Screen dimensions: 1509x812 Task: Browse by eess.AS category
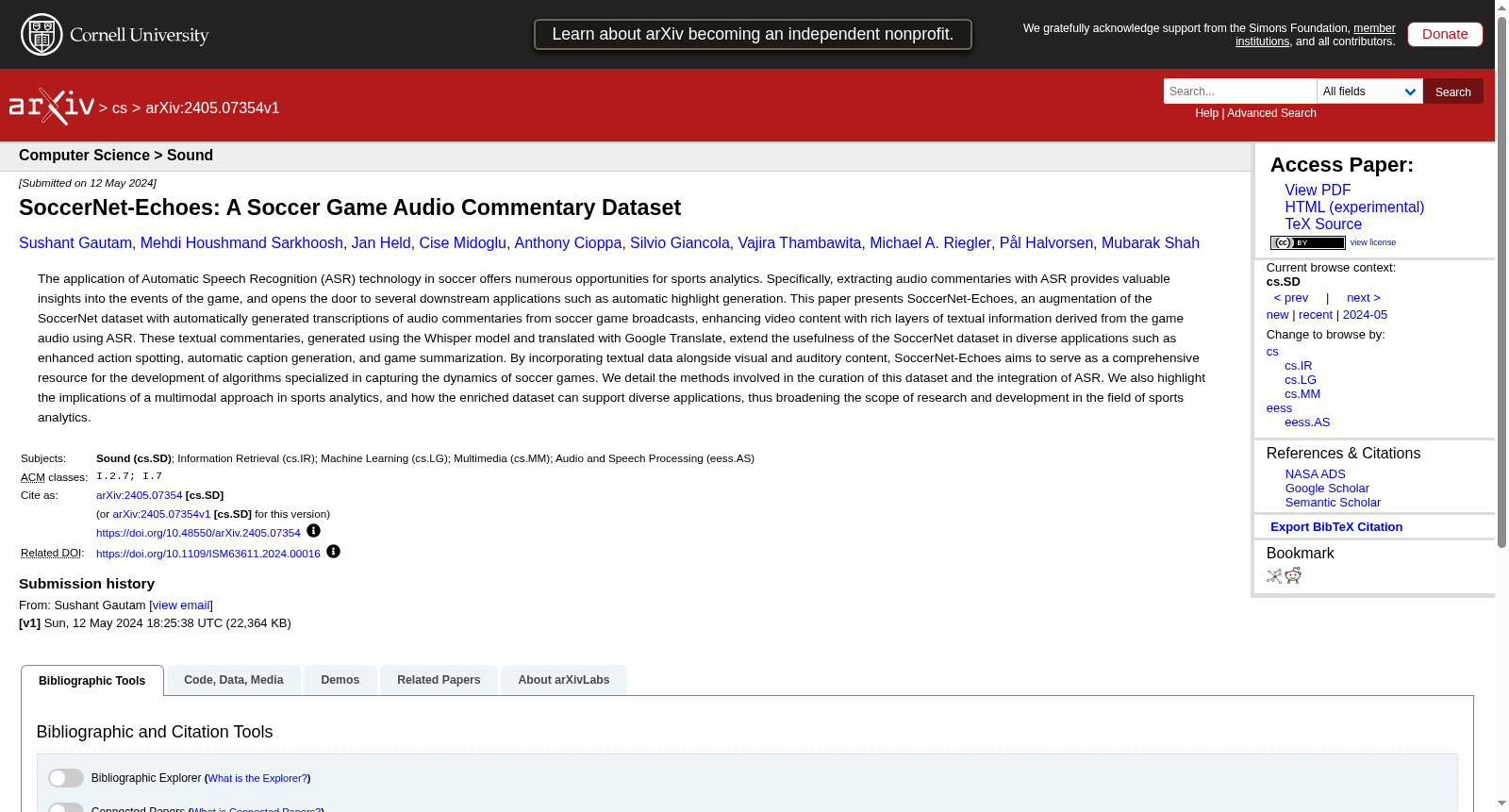click(1307, 423)
